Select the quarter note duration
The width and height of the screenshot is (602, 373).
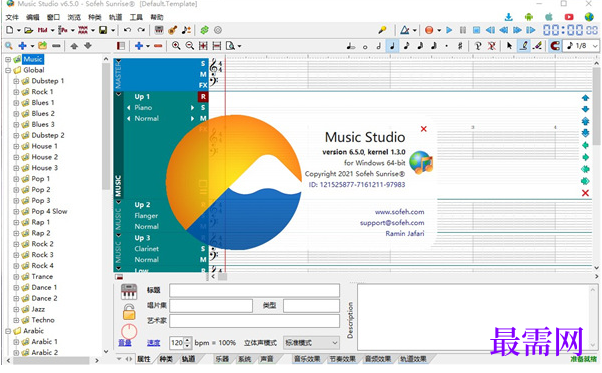pos(392,46)
